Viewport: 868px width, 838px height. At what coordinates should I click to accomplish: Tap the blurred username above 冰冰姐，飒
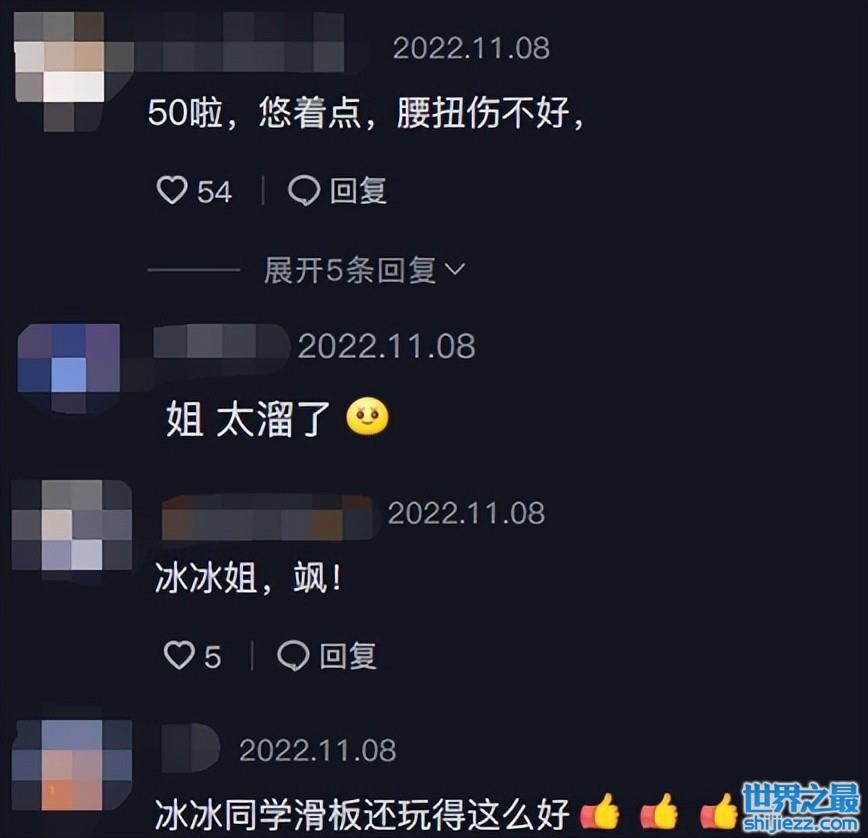[268, 518]
